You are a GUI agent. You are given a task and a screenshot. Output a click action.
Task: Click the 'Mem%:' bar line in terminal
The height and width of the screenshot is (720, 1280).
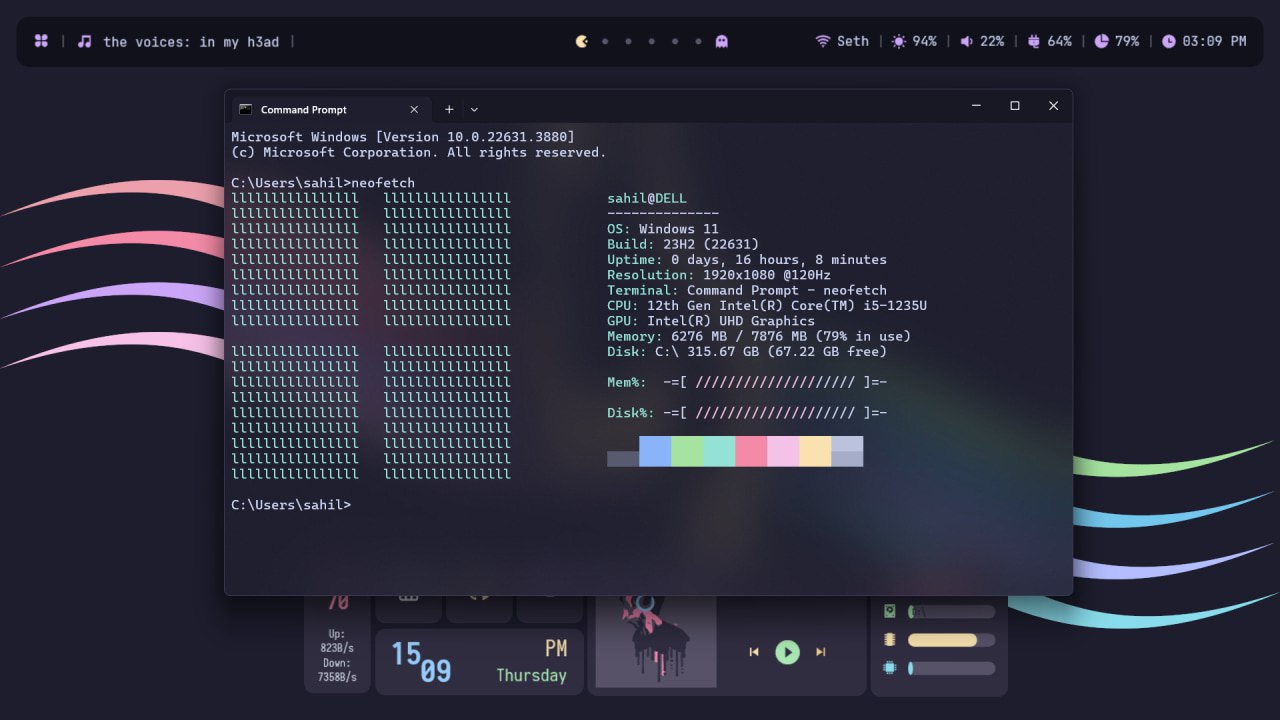[747, 382]
